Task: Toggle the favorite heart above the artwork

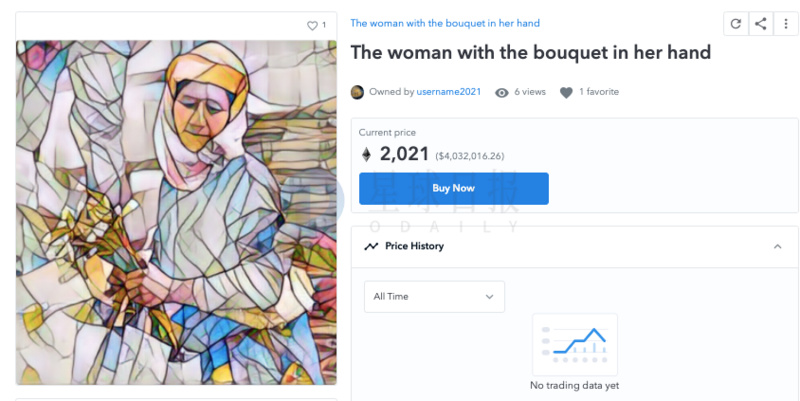Action: (312, 25)
